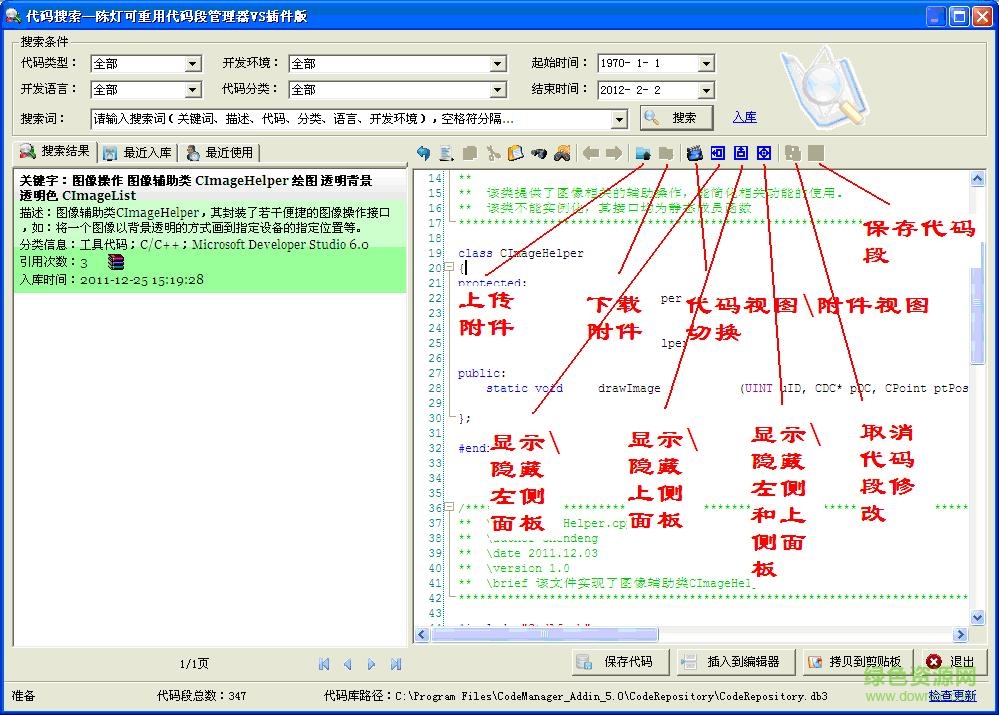
Task: Switch code view and attachment view icon
Action: [x=694, y=153]
